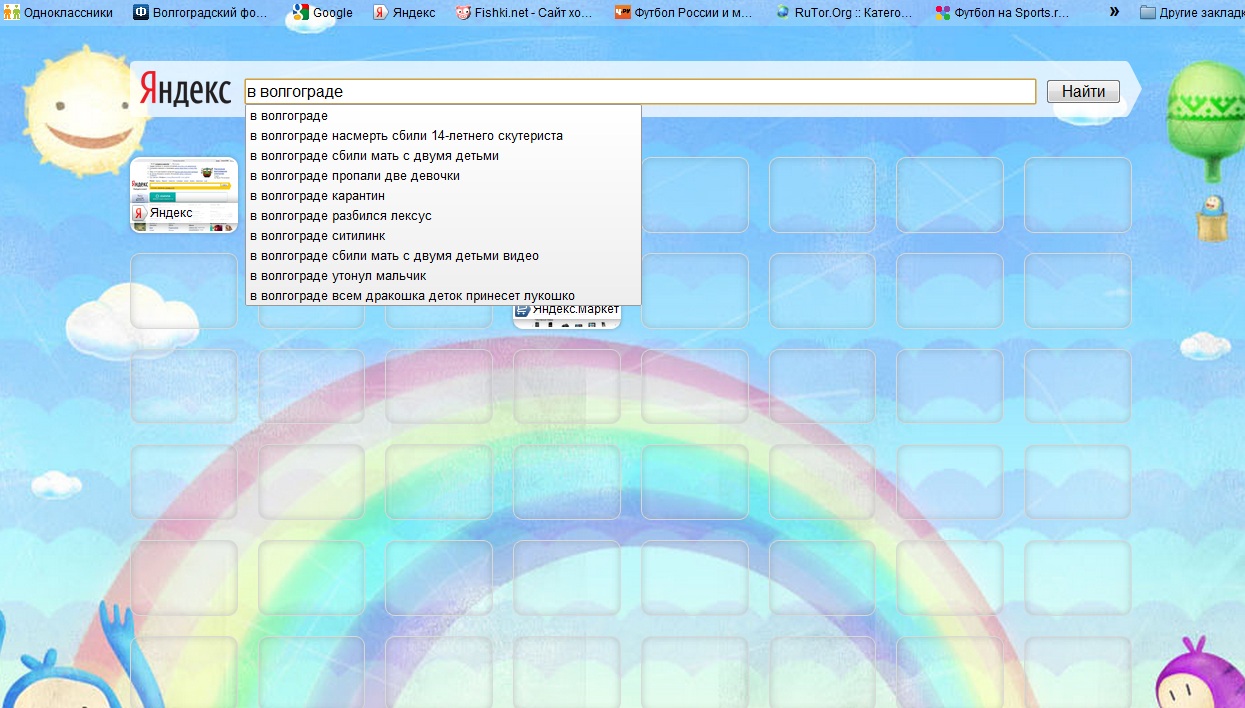Screen dimensions: 1245x708
Task: Open the Одноклассники bookmark icon
Action: pos(12,13)
